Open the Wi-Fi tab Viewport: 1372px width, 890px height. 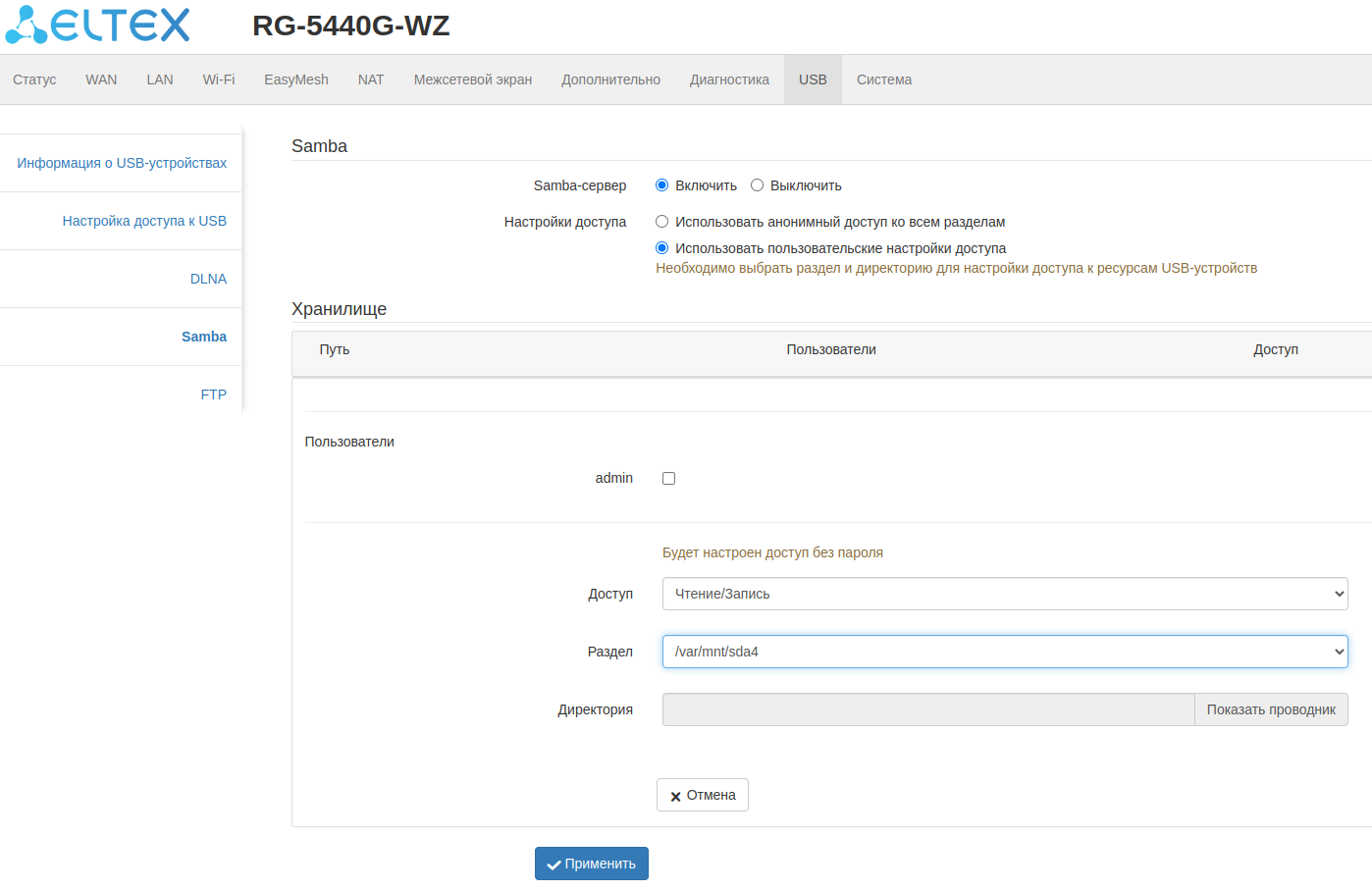(219, 79)
